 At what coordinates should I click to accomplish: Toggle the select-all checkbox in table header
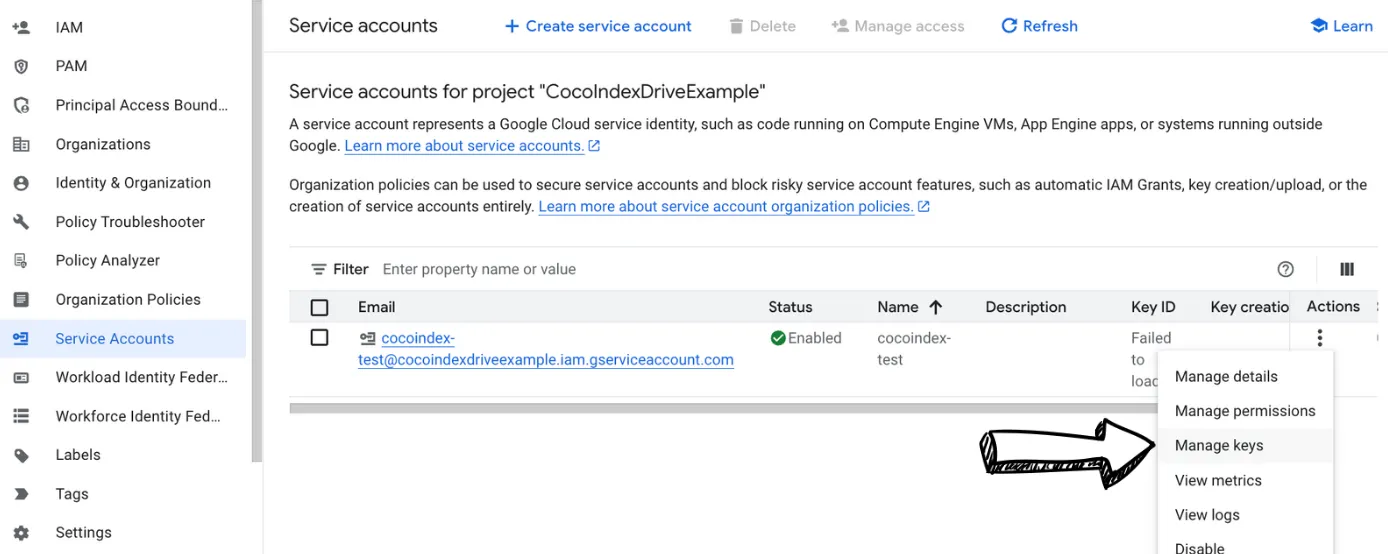319,307
